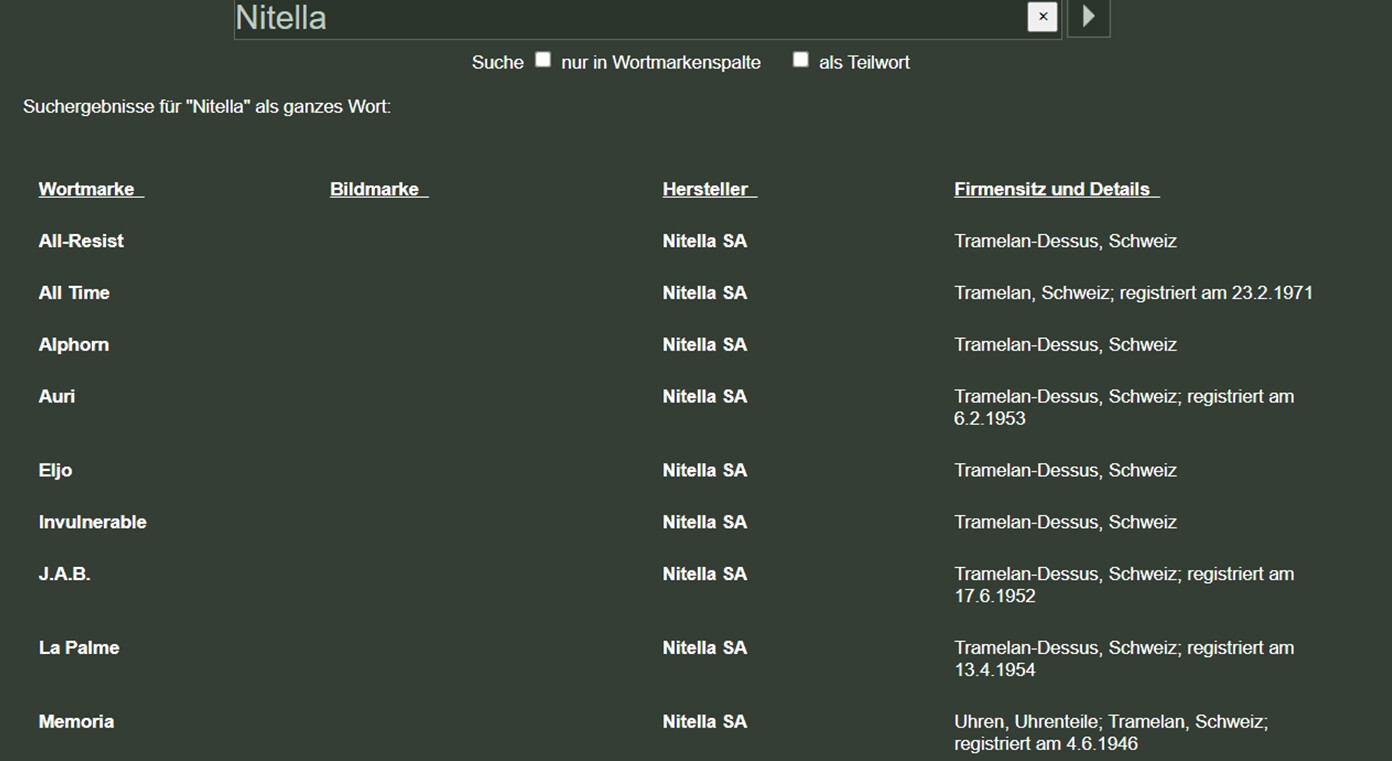1392x761 pixels.
Task: Click Tramelan-Dessus details in All-Resist row
Action: pyautogui.click(x=1065, y=241)
